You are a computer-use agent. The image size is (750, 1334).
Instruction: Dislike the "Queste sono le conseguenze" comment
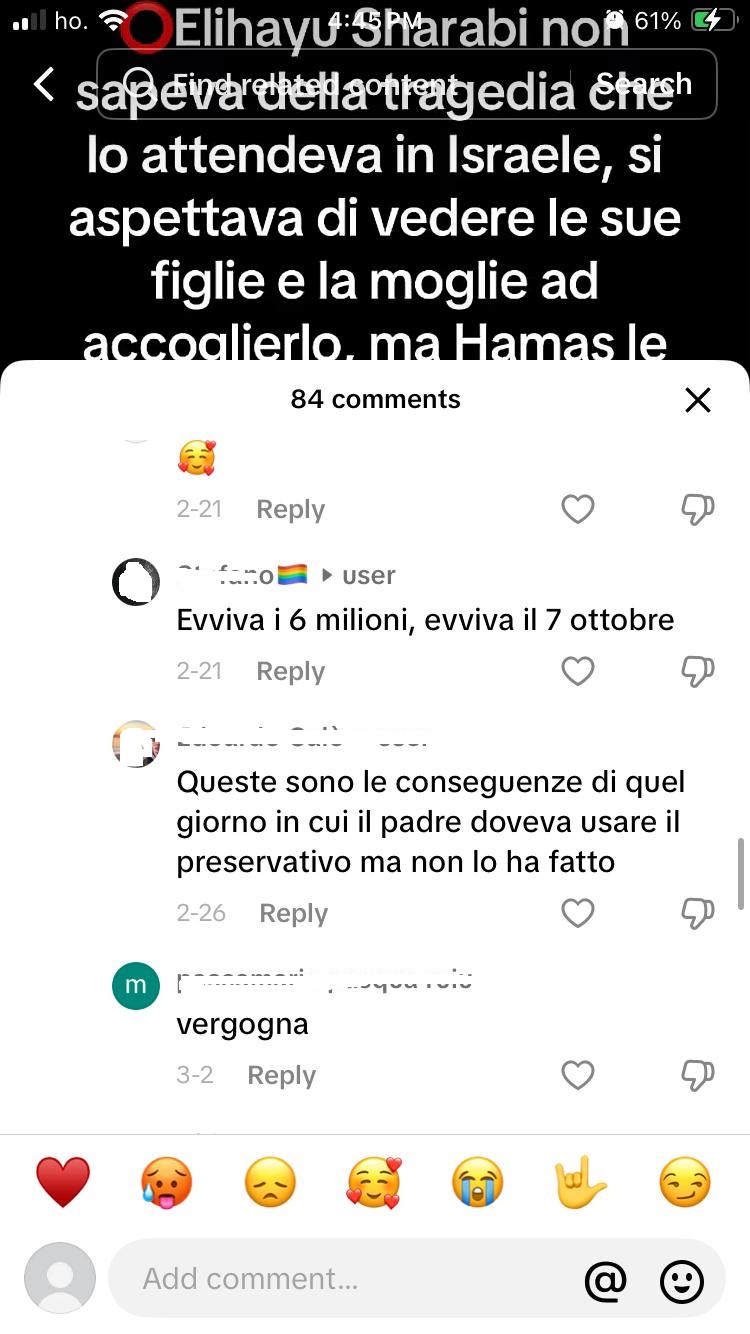tap(697, 913)
